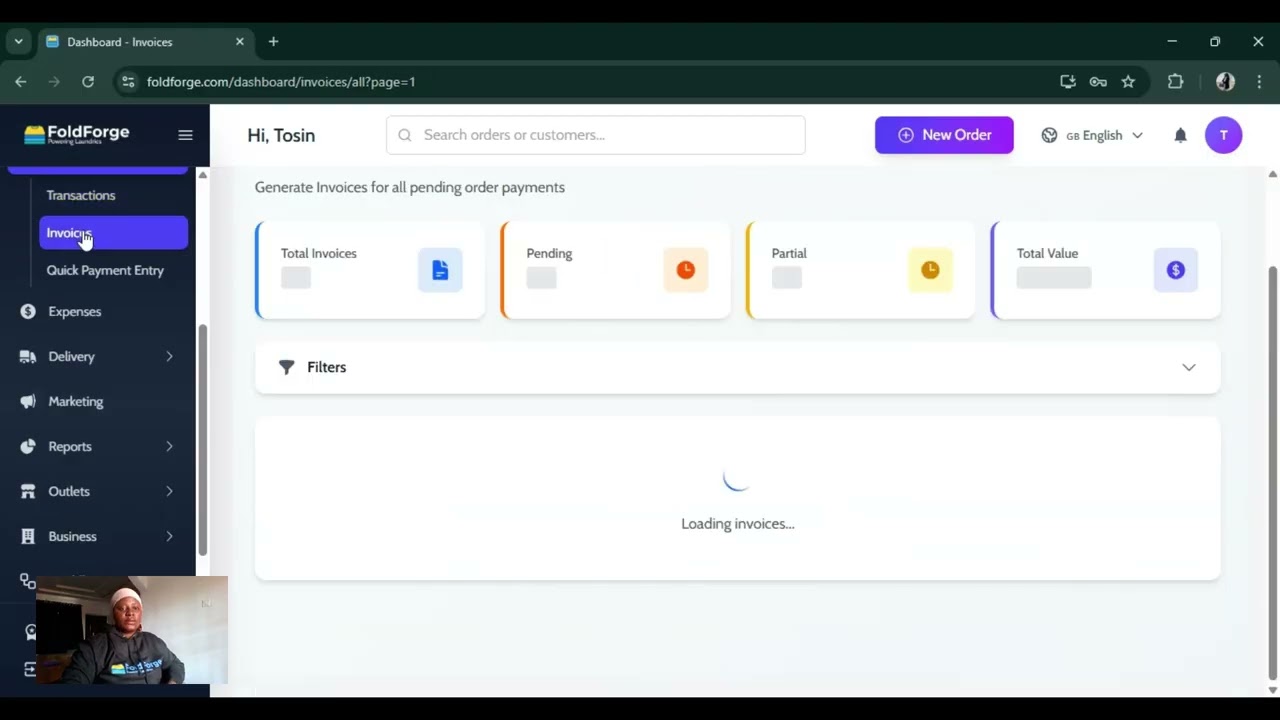Click the Delivery truck icon in sidebar
1280x720 pixels.
[x=28, y=356]
